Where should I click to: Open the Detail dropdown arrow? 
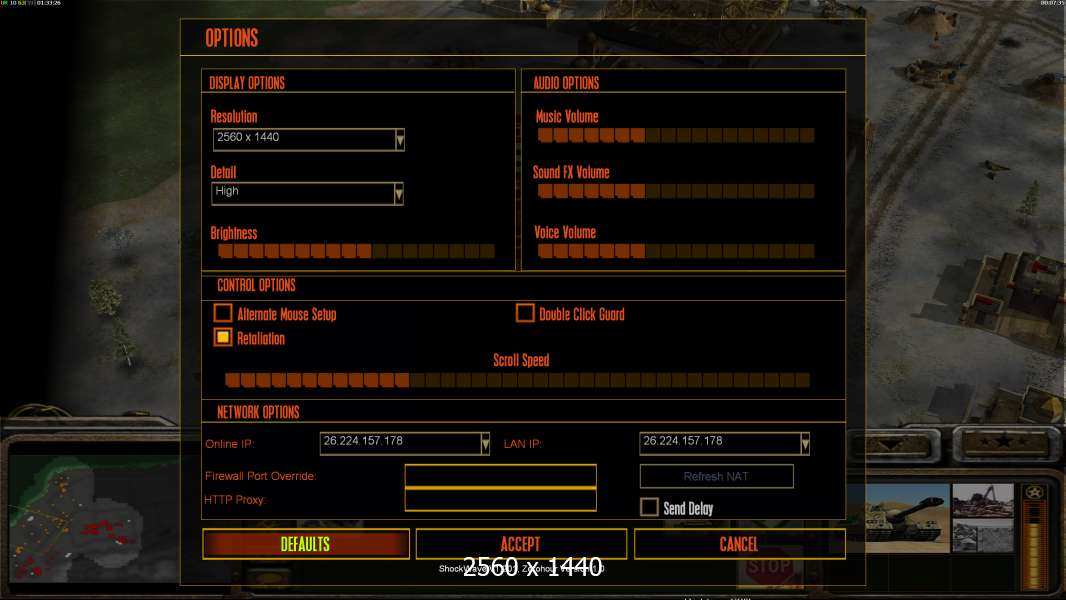(x=399, y=194)
